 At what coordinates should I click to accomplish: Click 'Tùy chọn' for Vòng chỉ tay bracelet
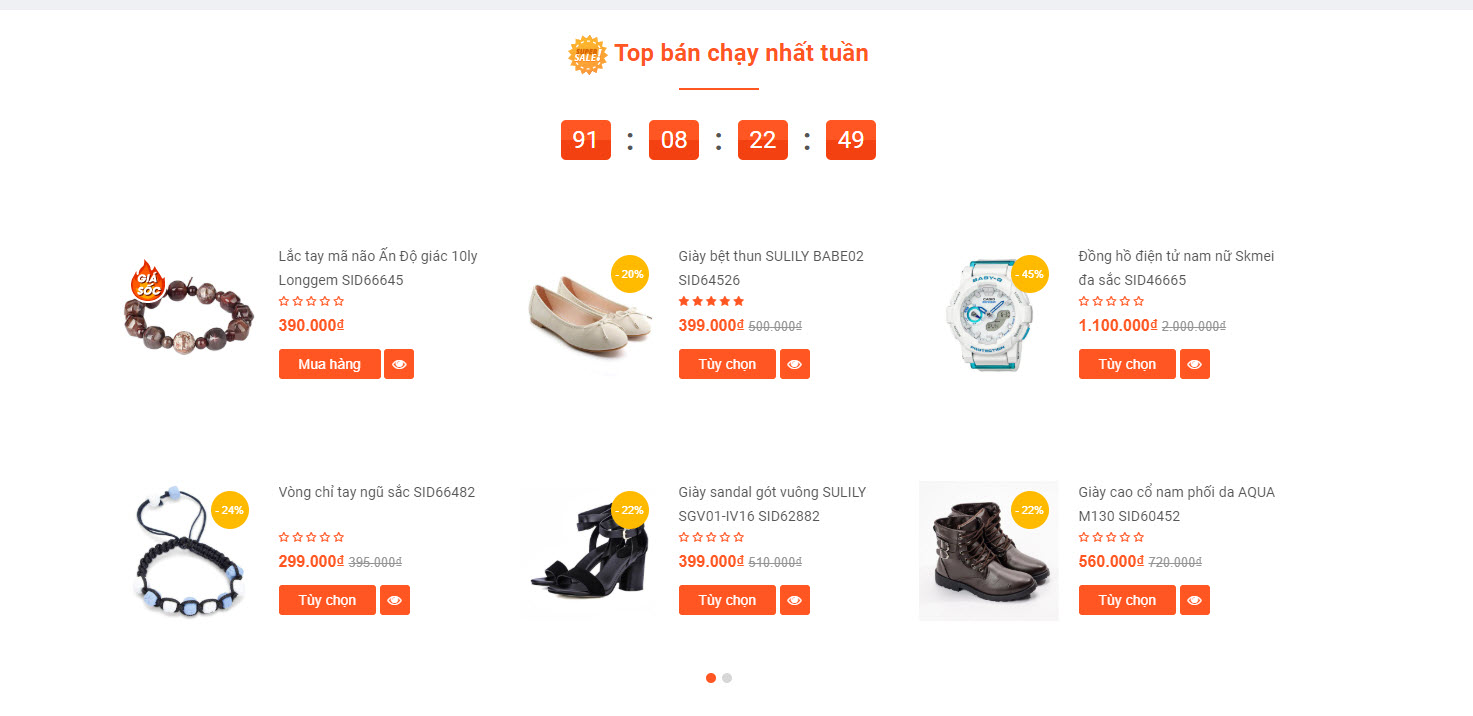pos(327,600)
